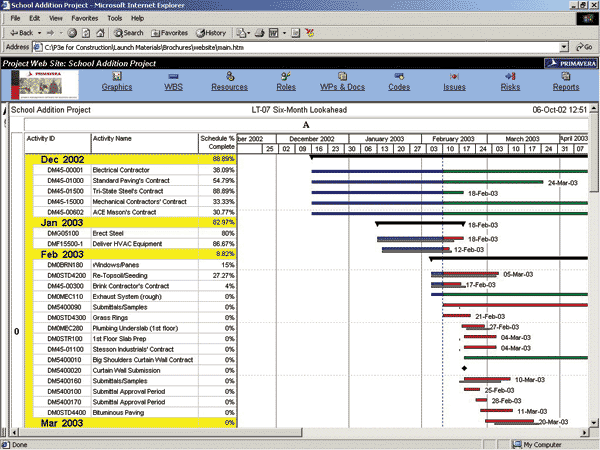Open the Favorites toolbar button
Screen dimensions: 600x450
tap(169, 32)
